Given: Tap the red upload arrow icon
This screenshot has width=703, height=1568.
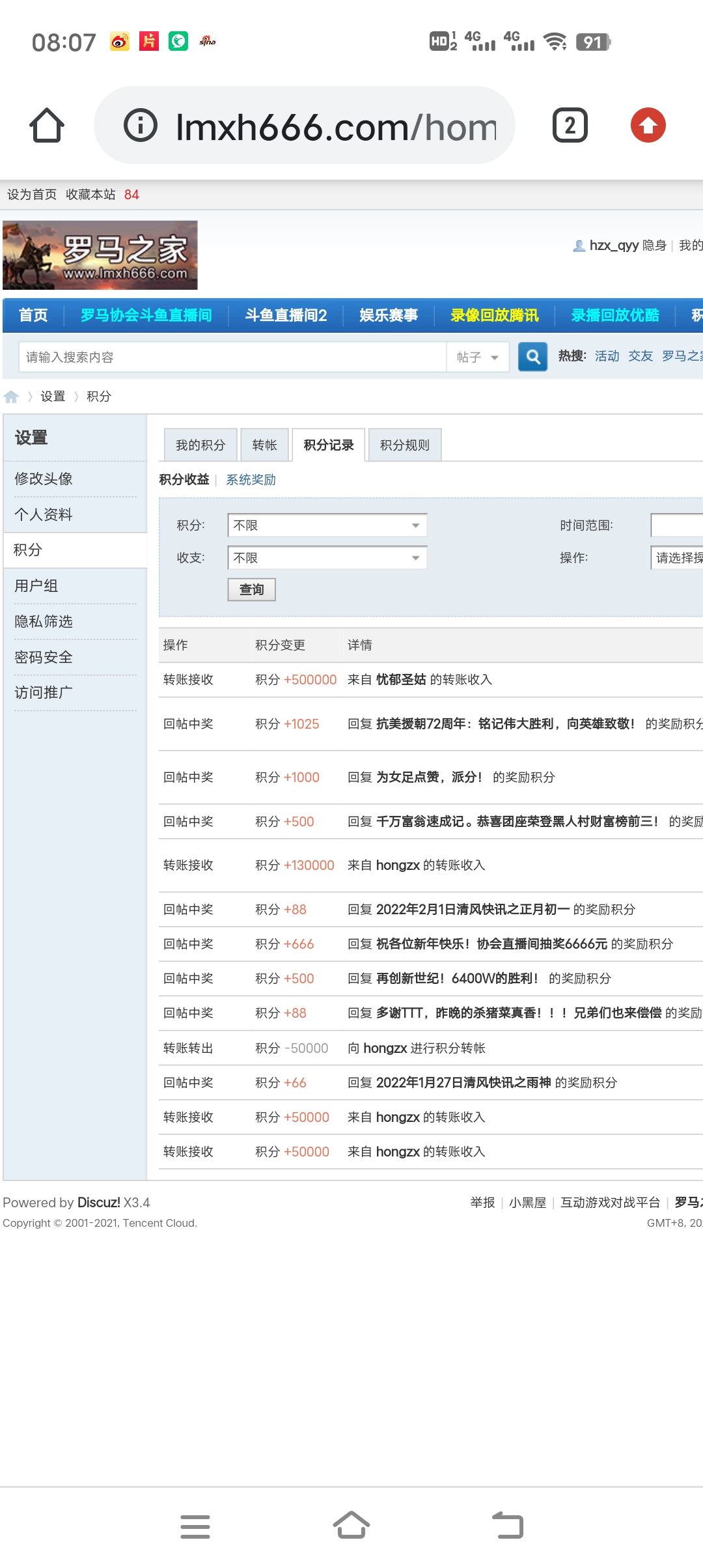Looking at the screenshot, I should (x=648, y=125).
